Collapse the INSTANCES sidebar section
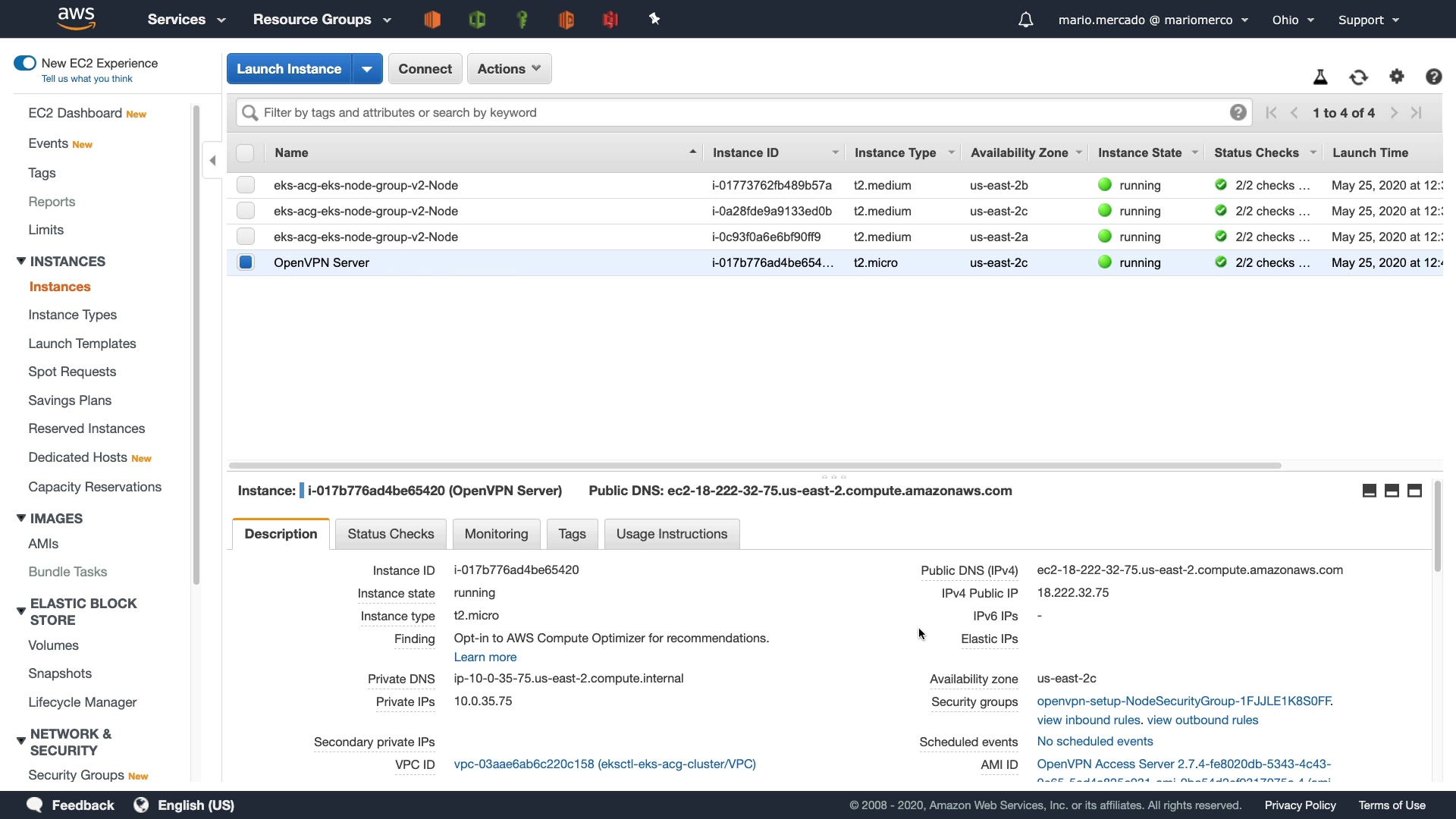 pos(21,261)
